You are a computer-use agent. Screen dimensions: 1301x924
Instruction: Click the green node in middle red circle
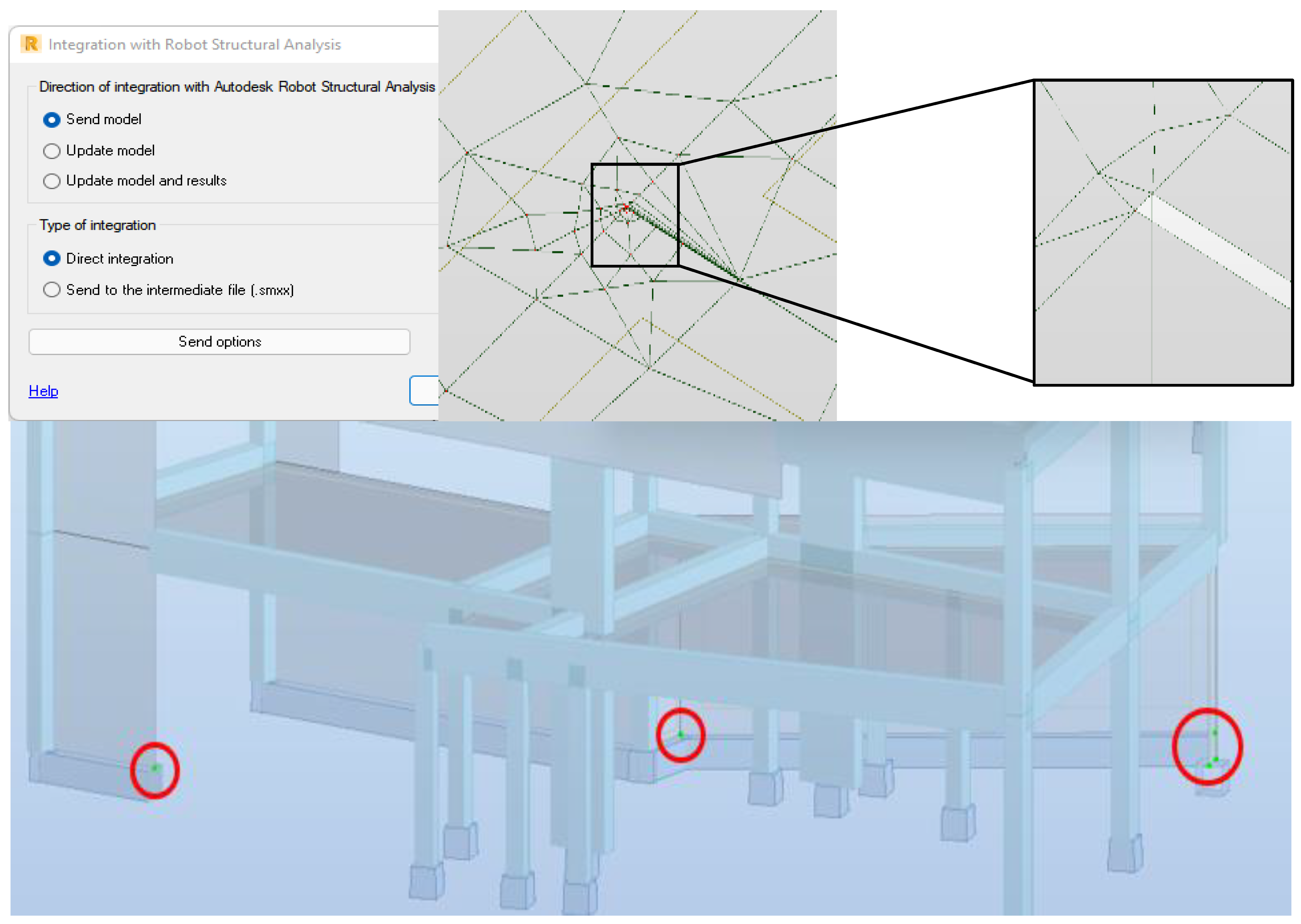(x=680, y=735)
